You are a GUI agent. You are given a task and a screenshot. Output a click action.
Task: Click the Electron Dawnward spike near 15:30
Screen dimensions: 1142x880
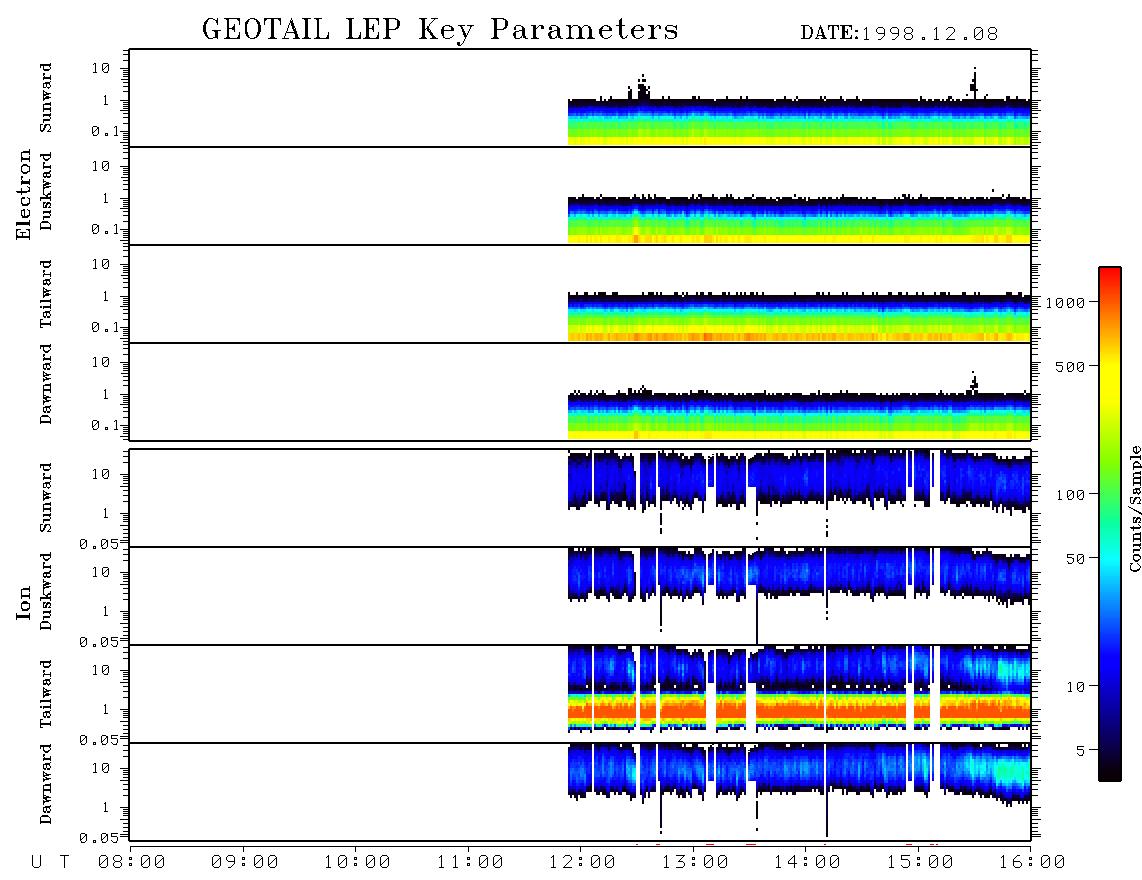tap(974, 382)
